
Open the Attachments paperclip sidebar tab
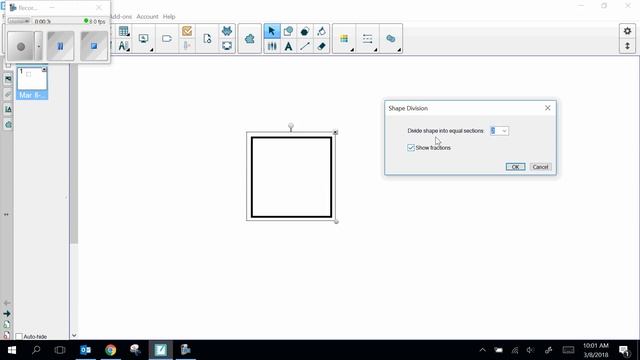8,94
